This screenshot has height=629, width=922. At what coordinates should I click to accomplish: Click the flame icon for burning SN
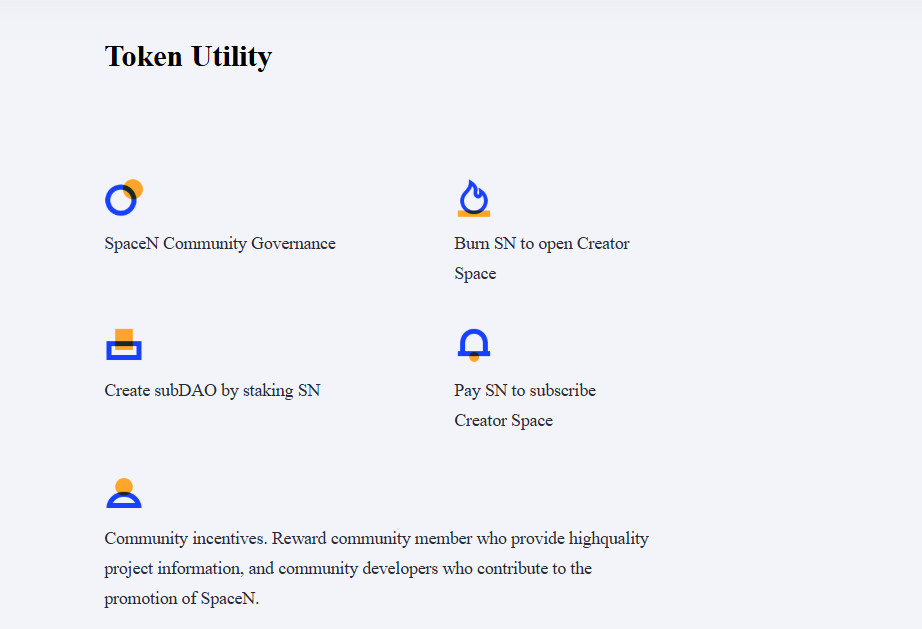coord(473,198)
